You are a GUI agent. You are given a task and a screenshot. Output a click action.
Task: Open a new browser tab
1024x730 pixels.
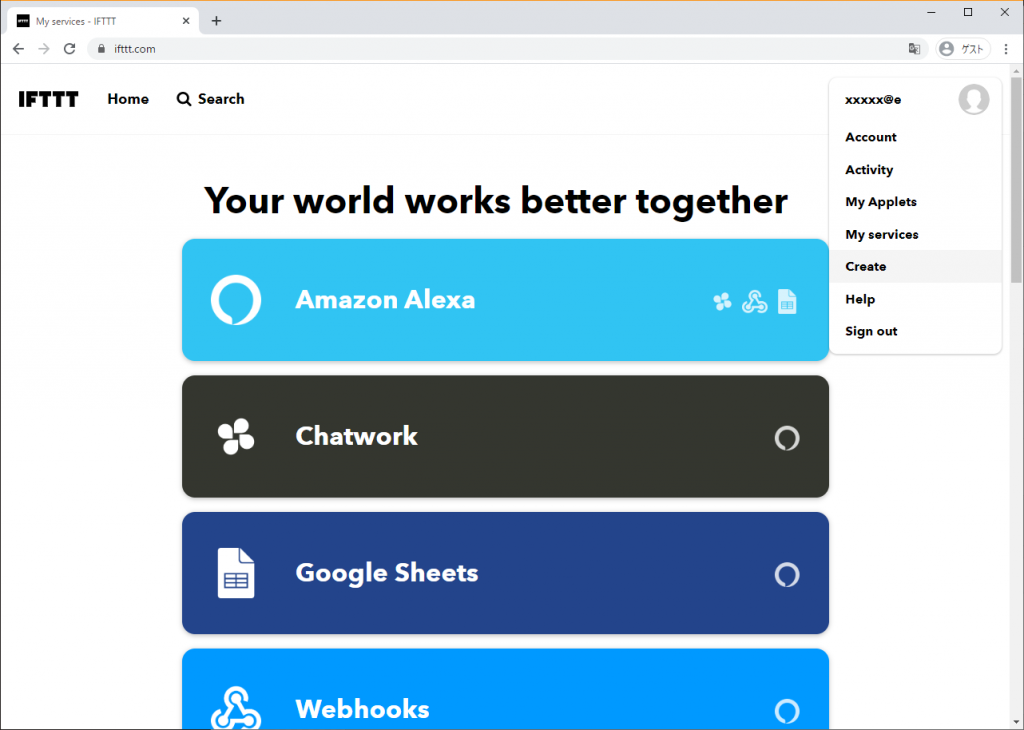tap(216, 21)
